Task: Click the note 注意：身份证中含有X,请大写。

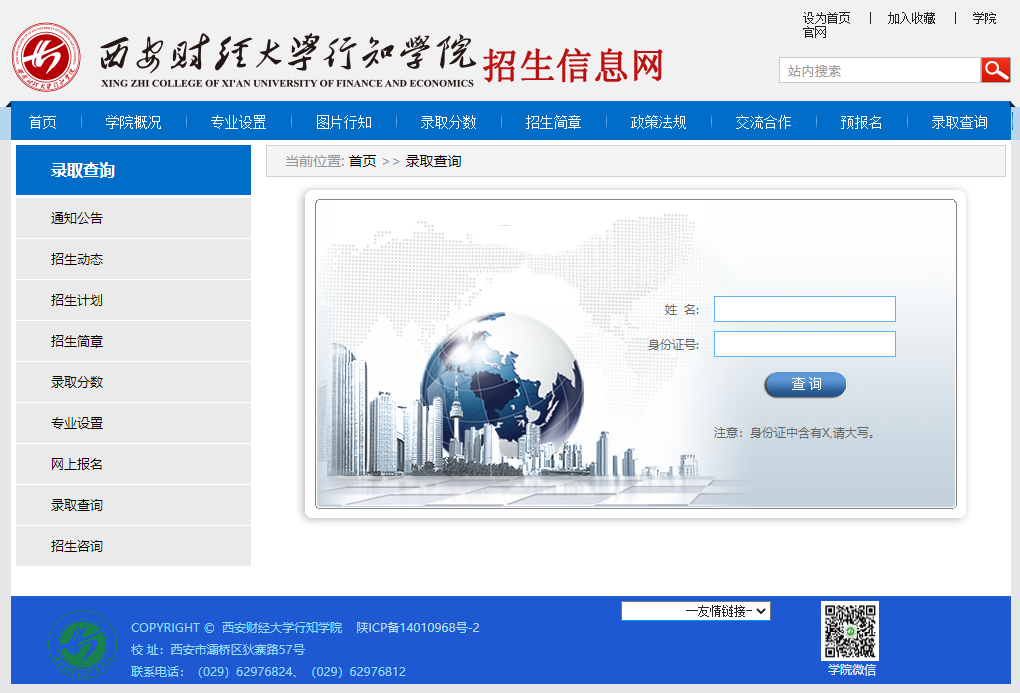Action: (x=794, y=433)
